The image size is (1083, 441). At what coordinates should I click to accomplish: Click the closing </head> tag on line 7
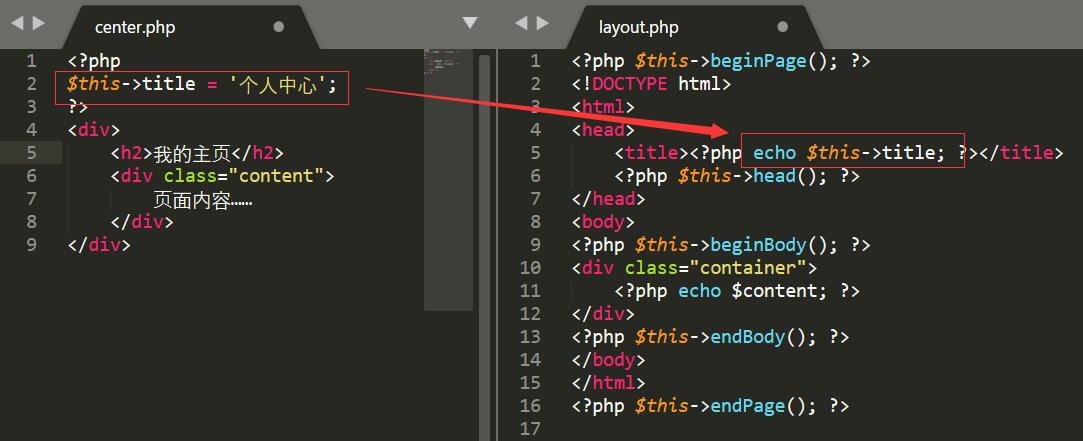pyautogui.click(x=609, y=199)
